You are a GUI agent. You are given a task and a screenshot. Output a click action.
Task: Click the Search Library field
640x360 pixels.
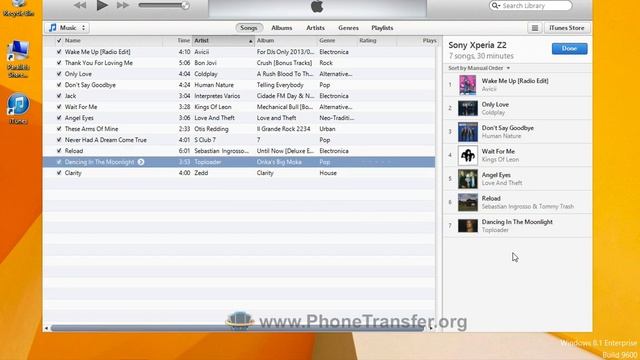531,5
